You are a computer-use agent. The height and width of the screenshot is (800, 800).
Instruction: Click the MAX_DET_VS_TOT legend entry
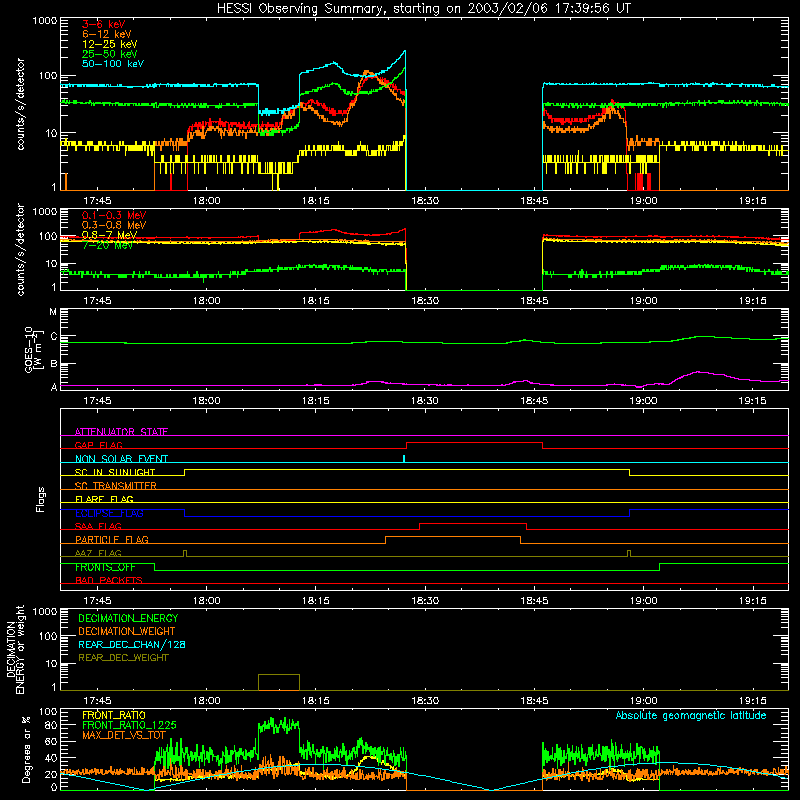(x=124, y=735)
